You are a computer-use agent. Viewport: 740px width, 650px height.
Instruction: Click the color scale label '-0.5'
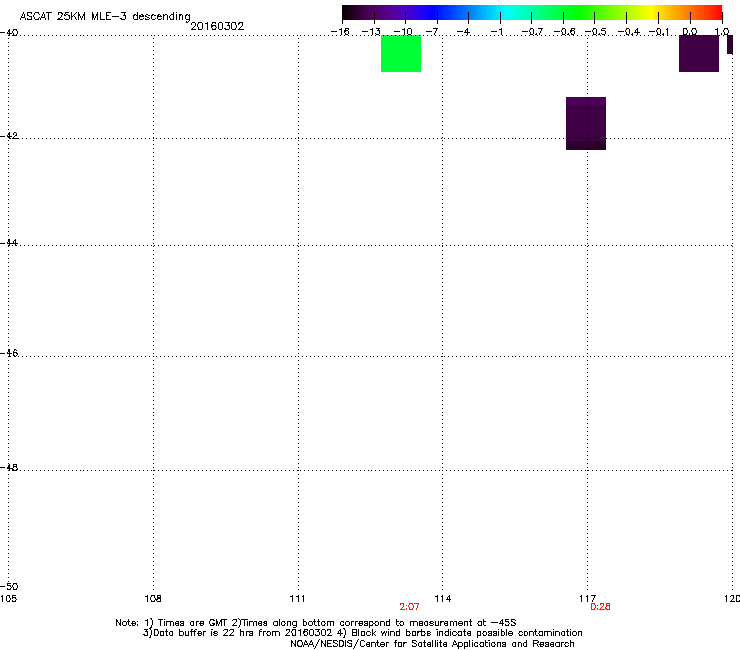coord(596,32)
